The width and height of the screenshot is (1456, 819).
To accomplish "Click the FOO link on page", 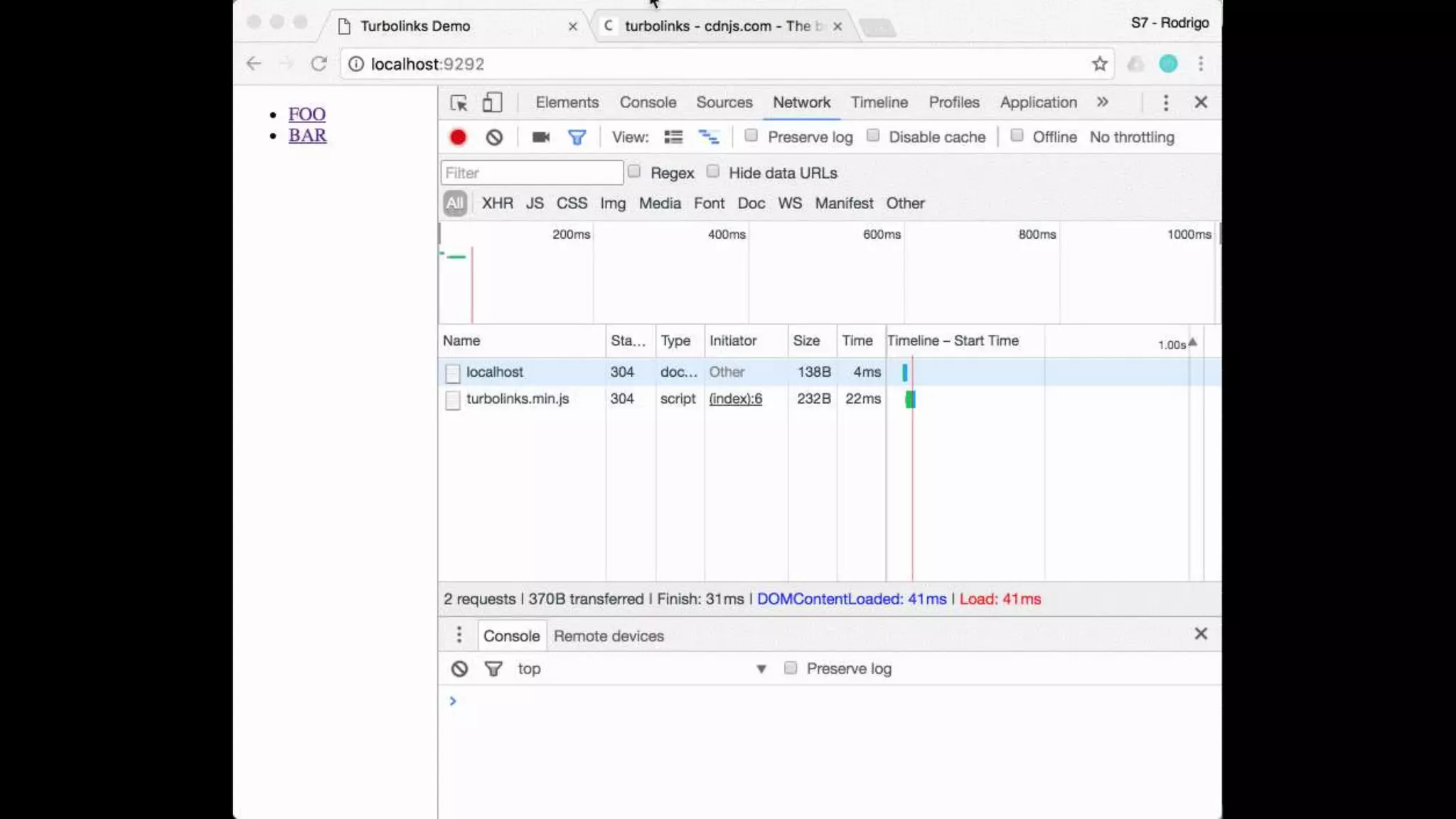I will [306, 114].
